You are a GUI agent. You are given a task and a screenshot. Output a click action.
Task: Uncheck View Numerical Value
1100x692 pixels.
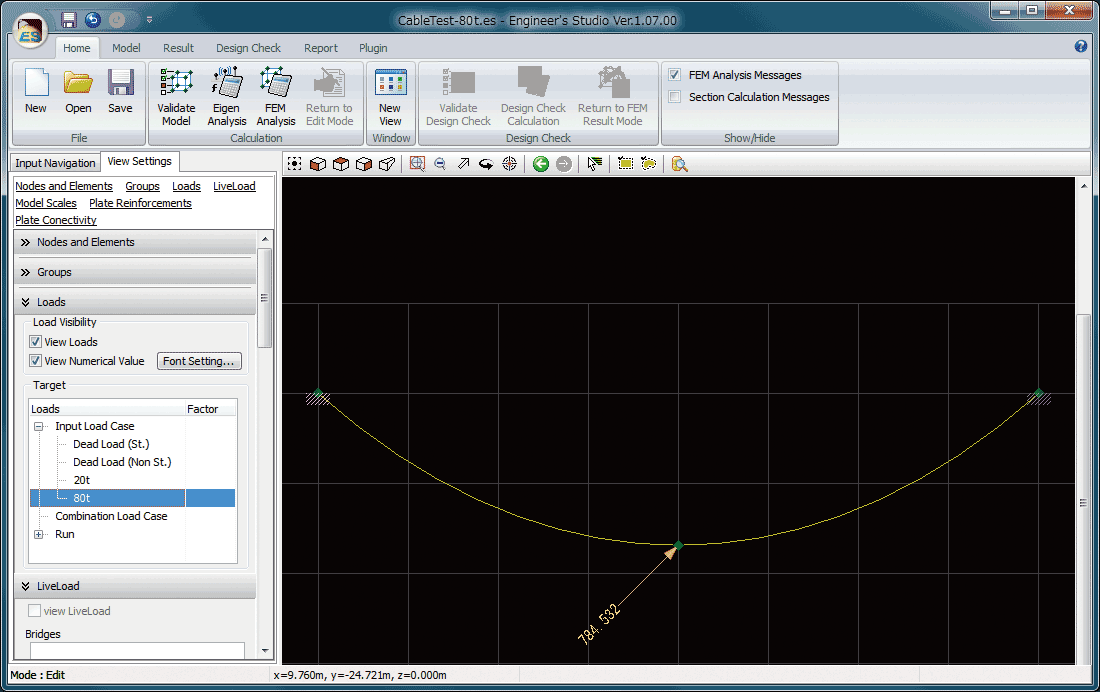pos(36,361)
